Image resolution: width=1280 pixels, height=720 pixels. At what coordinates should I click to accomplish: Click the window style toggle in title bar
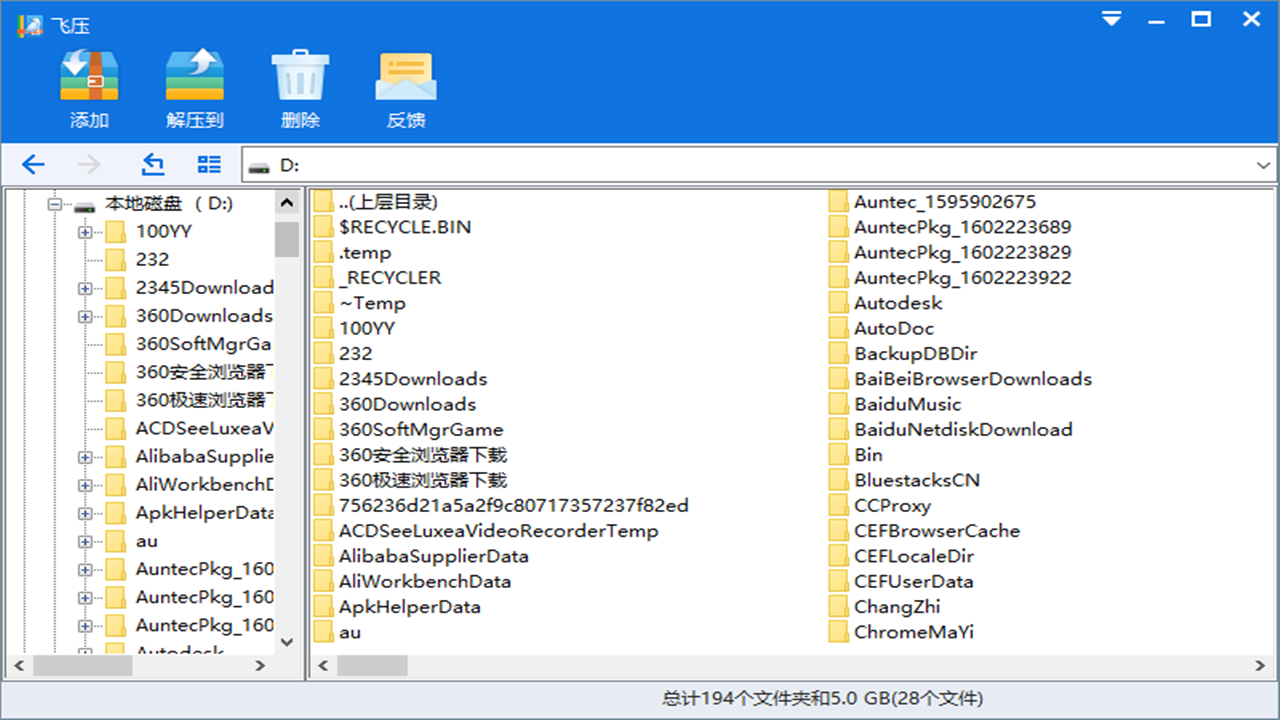(1110, 18)
